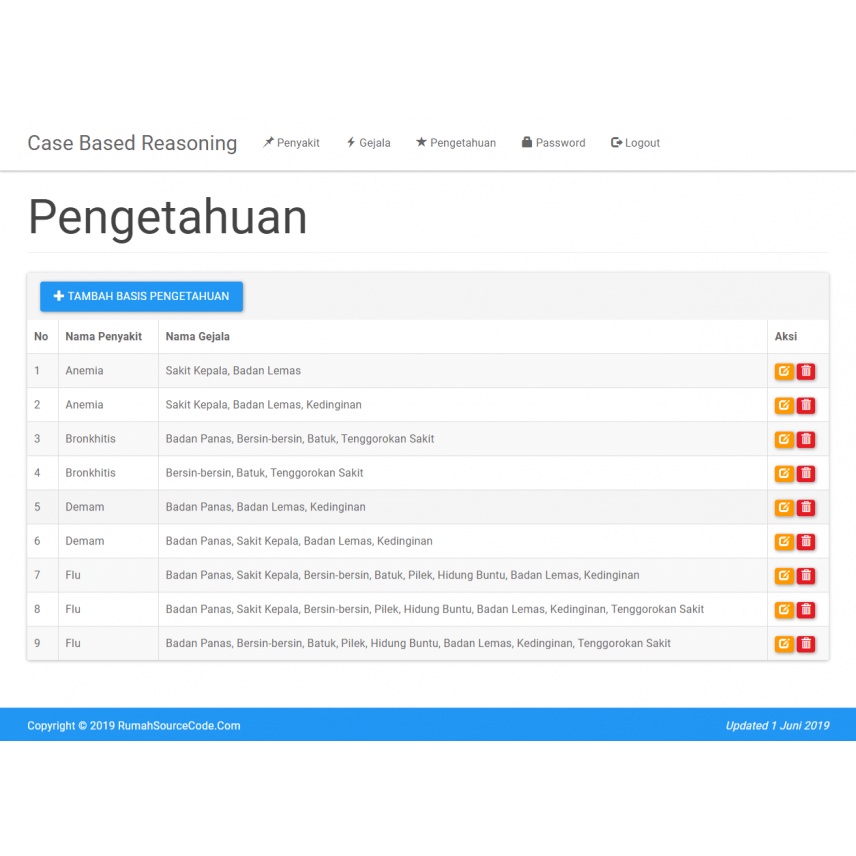Image resolution: width=856 pixels, height=856 pixels.
Task: Edit the Demam row number 6
Action: 784,542
